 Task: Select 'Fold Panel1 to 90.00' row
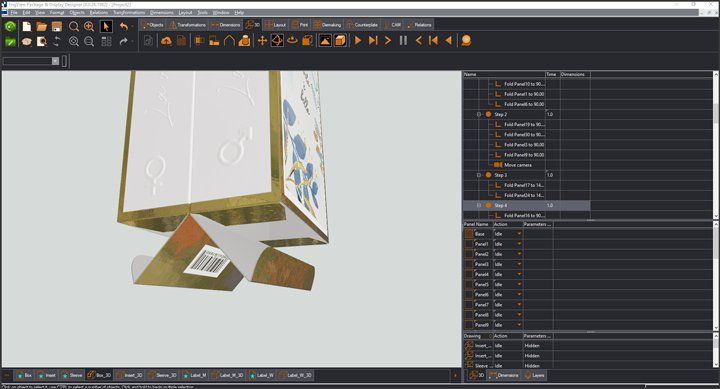(524, 94)
